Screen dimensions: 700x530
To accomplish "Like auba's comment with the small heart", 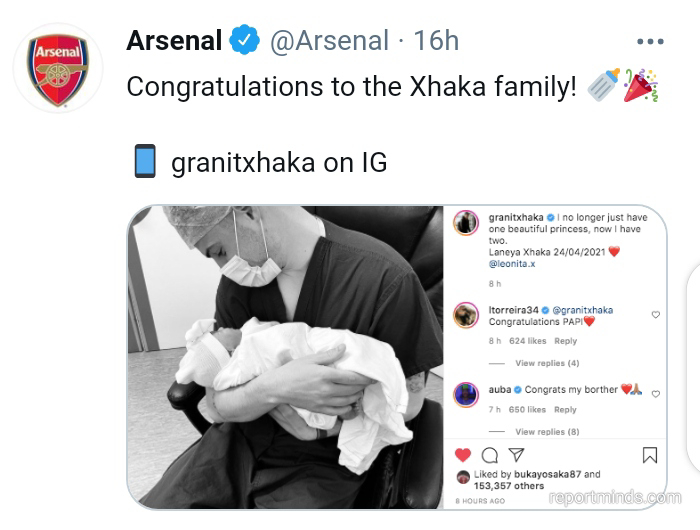I will click(656, 394).
